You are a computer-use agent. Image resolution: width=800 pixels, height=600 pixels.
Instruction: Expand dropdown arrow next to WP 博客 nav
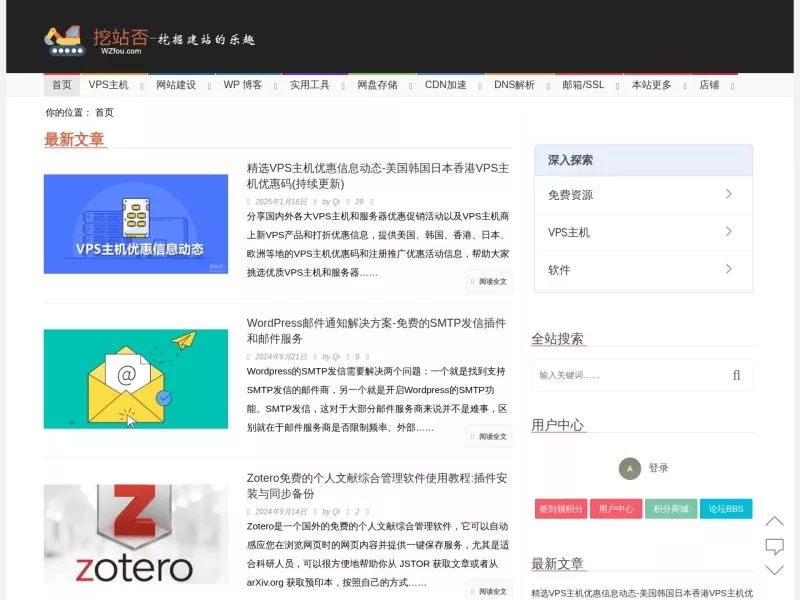tap(276, 86)
